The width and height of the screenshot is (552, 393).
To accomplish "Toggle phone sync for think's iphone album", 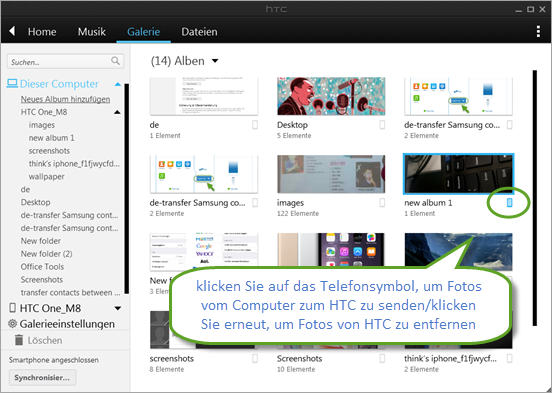I will pos(509,358).
